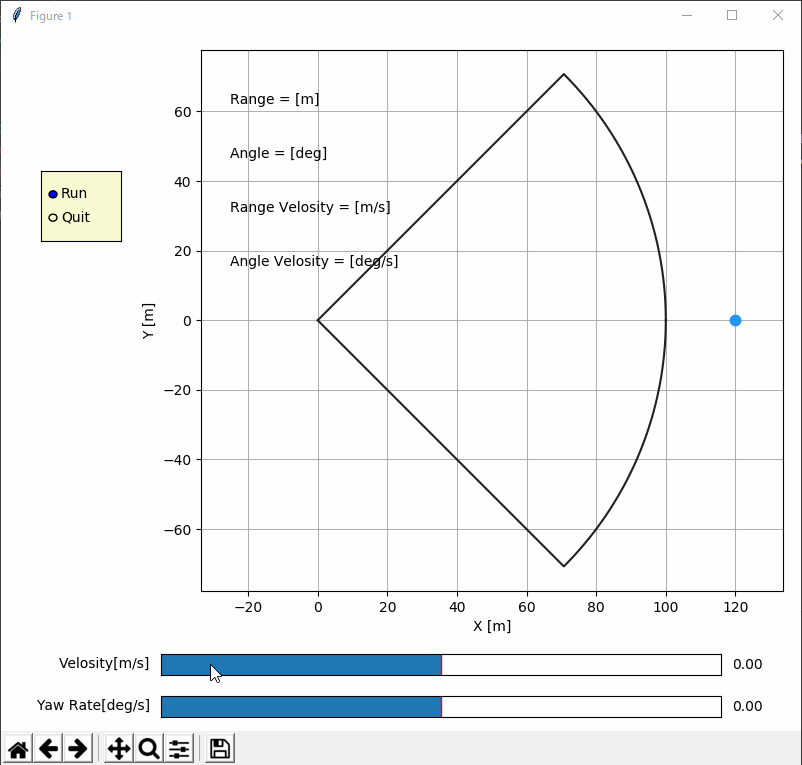Click the Yaw Rate slider's filled portion
This screenshot has height=765, width=802.
click(x=301, y=707)
